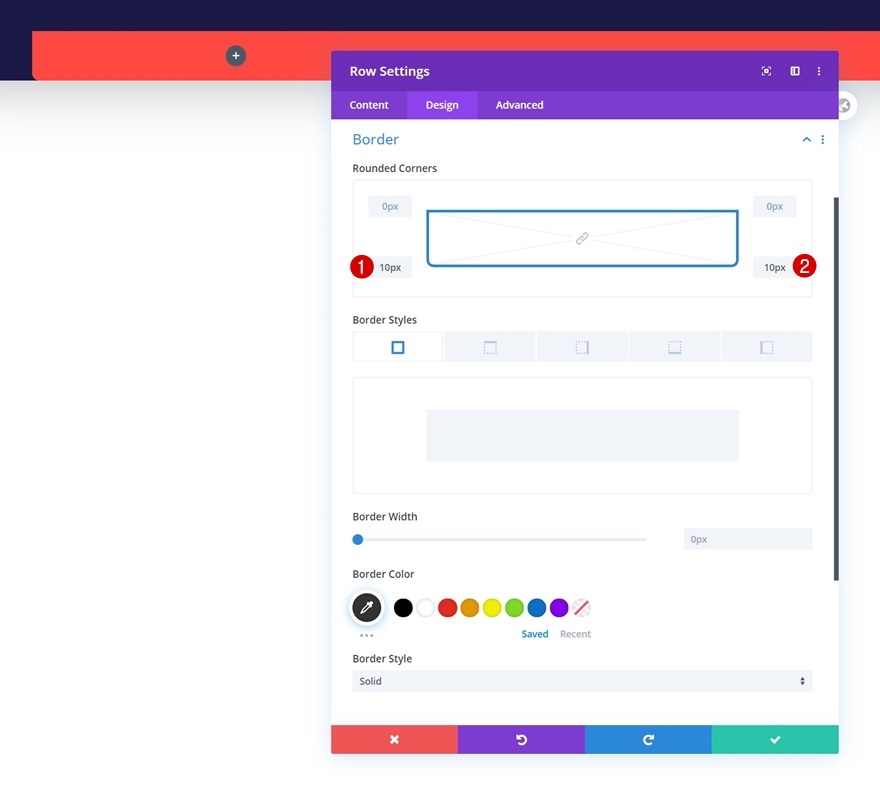Switch to the Content tab
880x793 pixels.
[x=369, y=105]
